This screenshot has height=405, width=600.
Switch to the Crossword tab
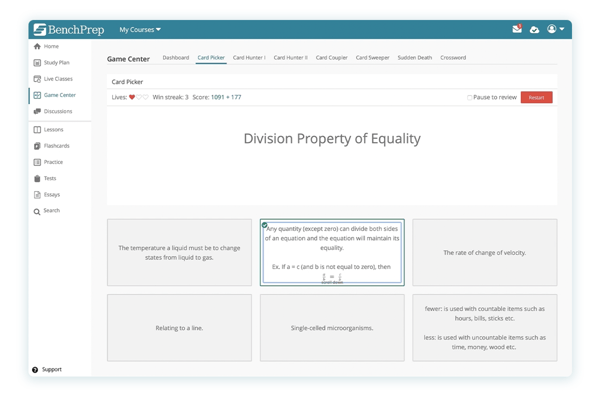453,58
